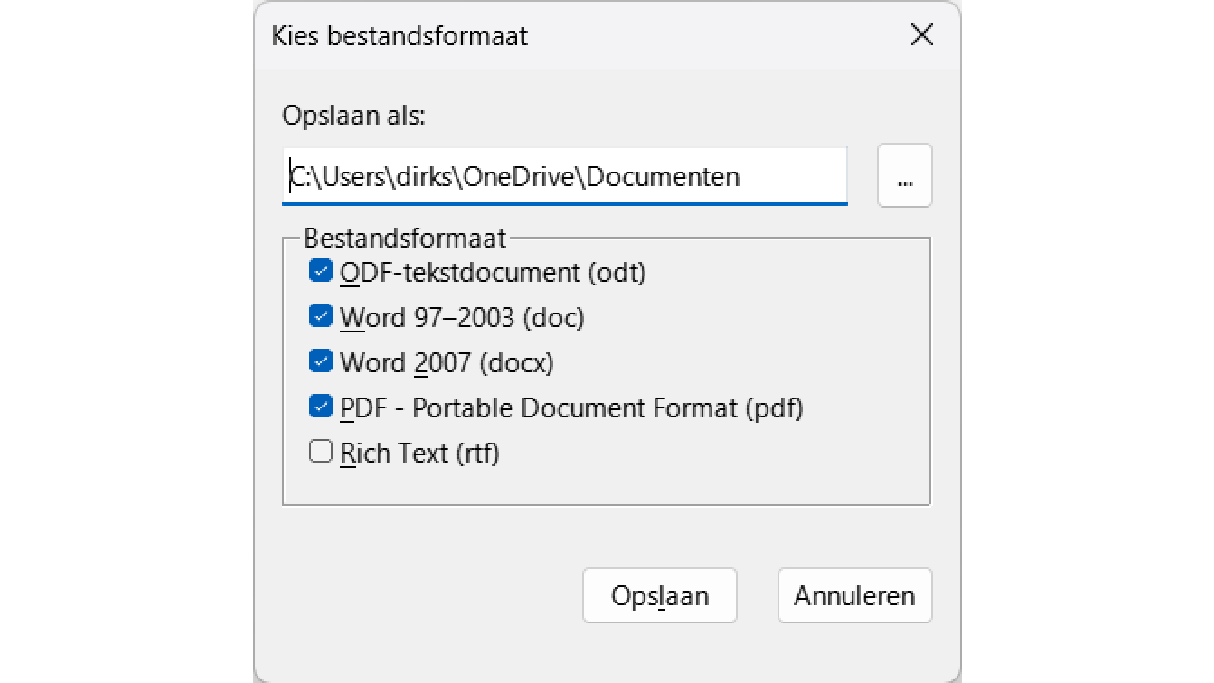Uncheck the ODF-tekstdocument (odt) checkbox
1214x683 pixels.
tap(321, 271)
